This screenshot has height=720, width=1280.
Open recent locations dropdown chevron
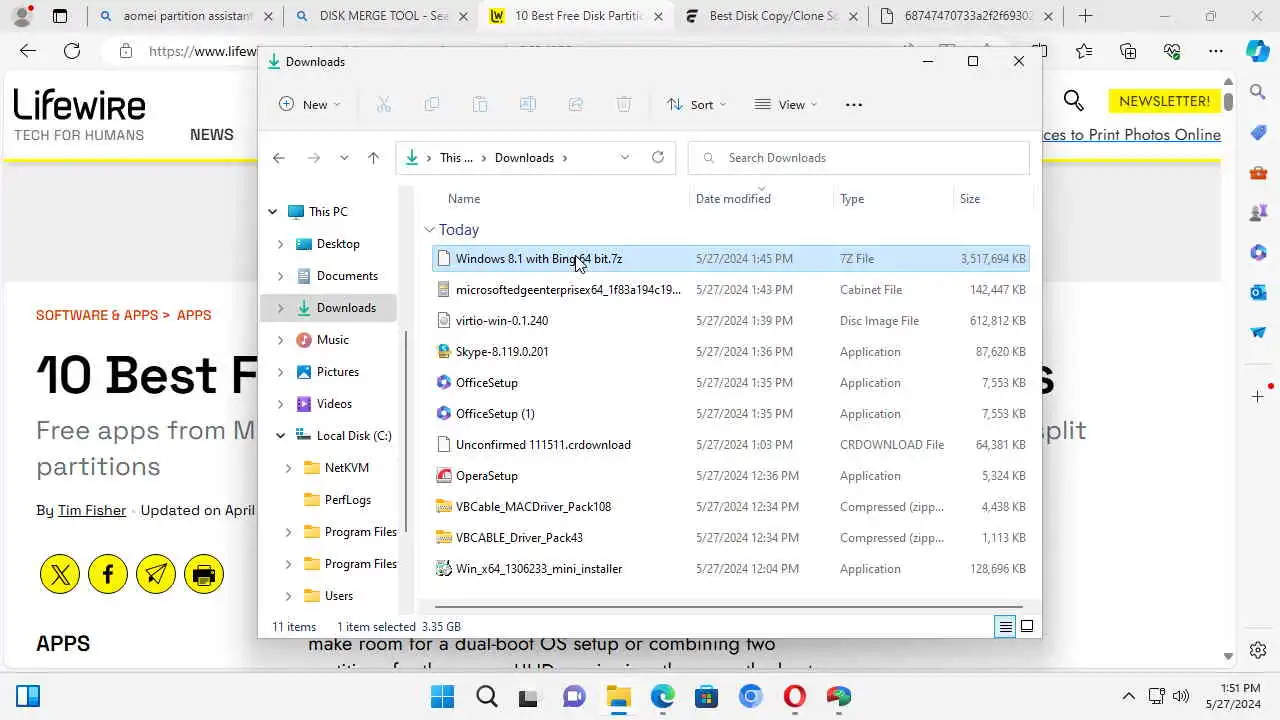tap(344, 158)
